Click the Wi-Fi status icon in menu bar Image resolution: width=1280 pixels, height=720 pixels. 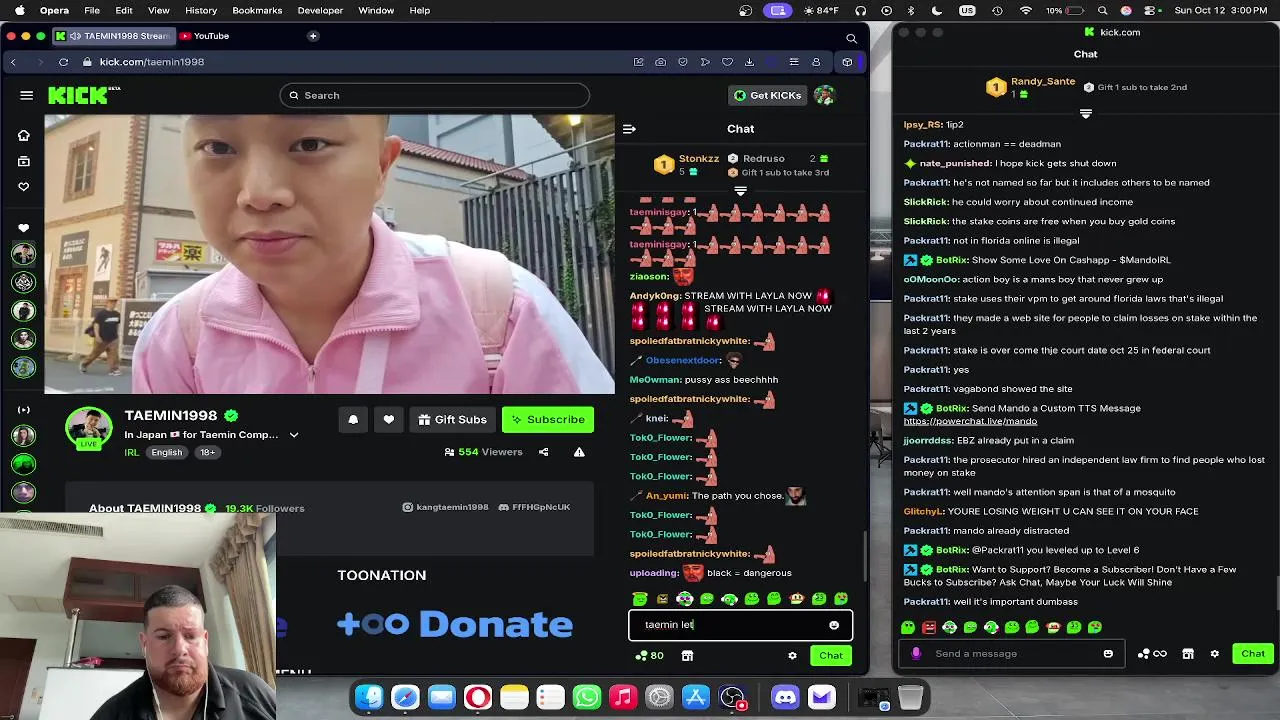pyautogui.click(x=1025, y=10)
